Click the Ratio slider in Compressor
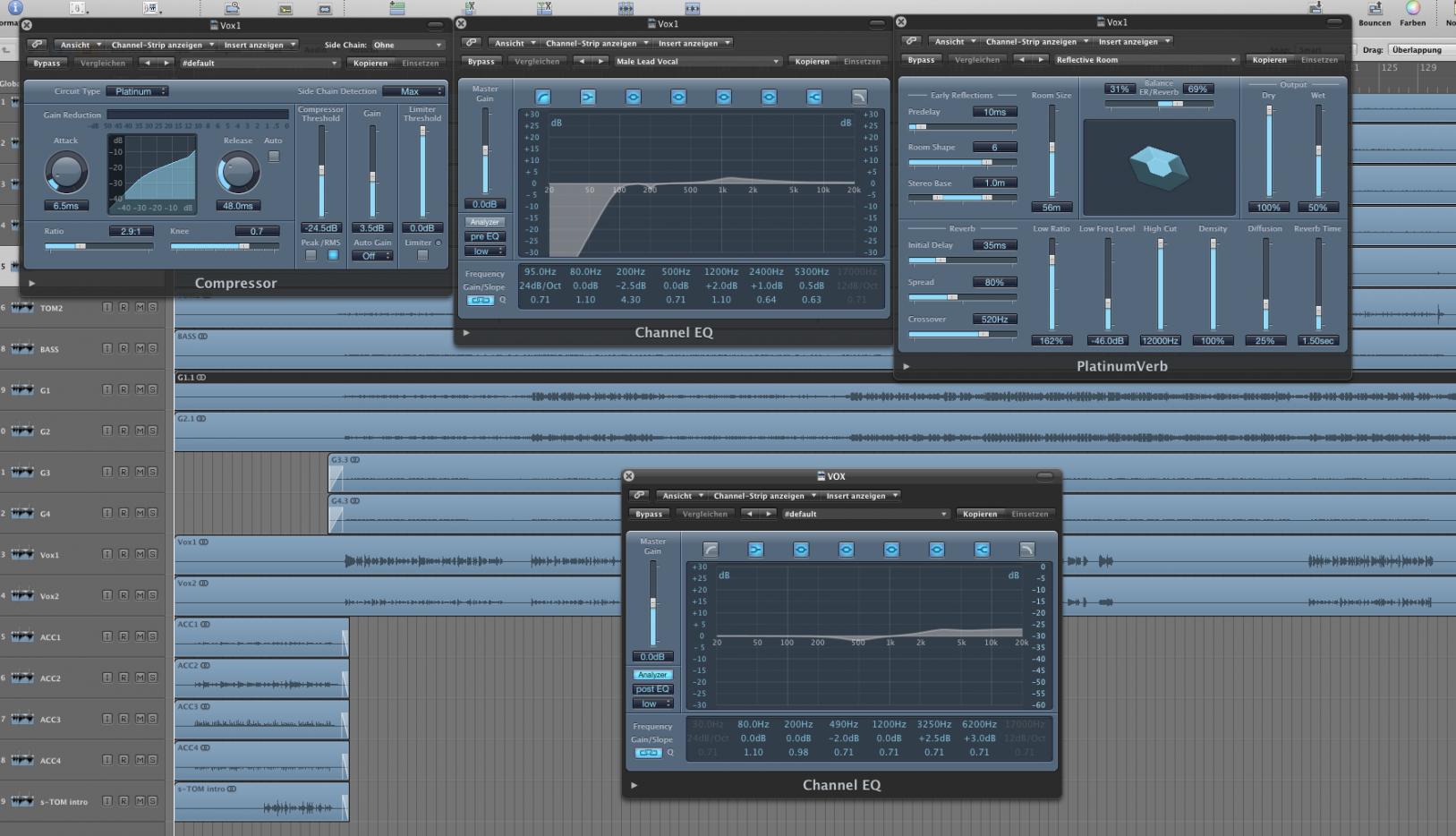This screenshot has width=1456, height=836. 98,245
